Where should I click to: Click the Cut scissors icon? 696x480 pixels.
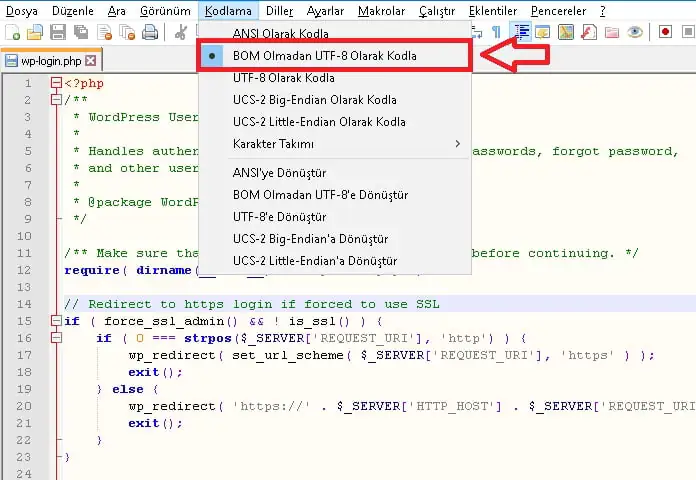point(182,33)
